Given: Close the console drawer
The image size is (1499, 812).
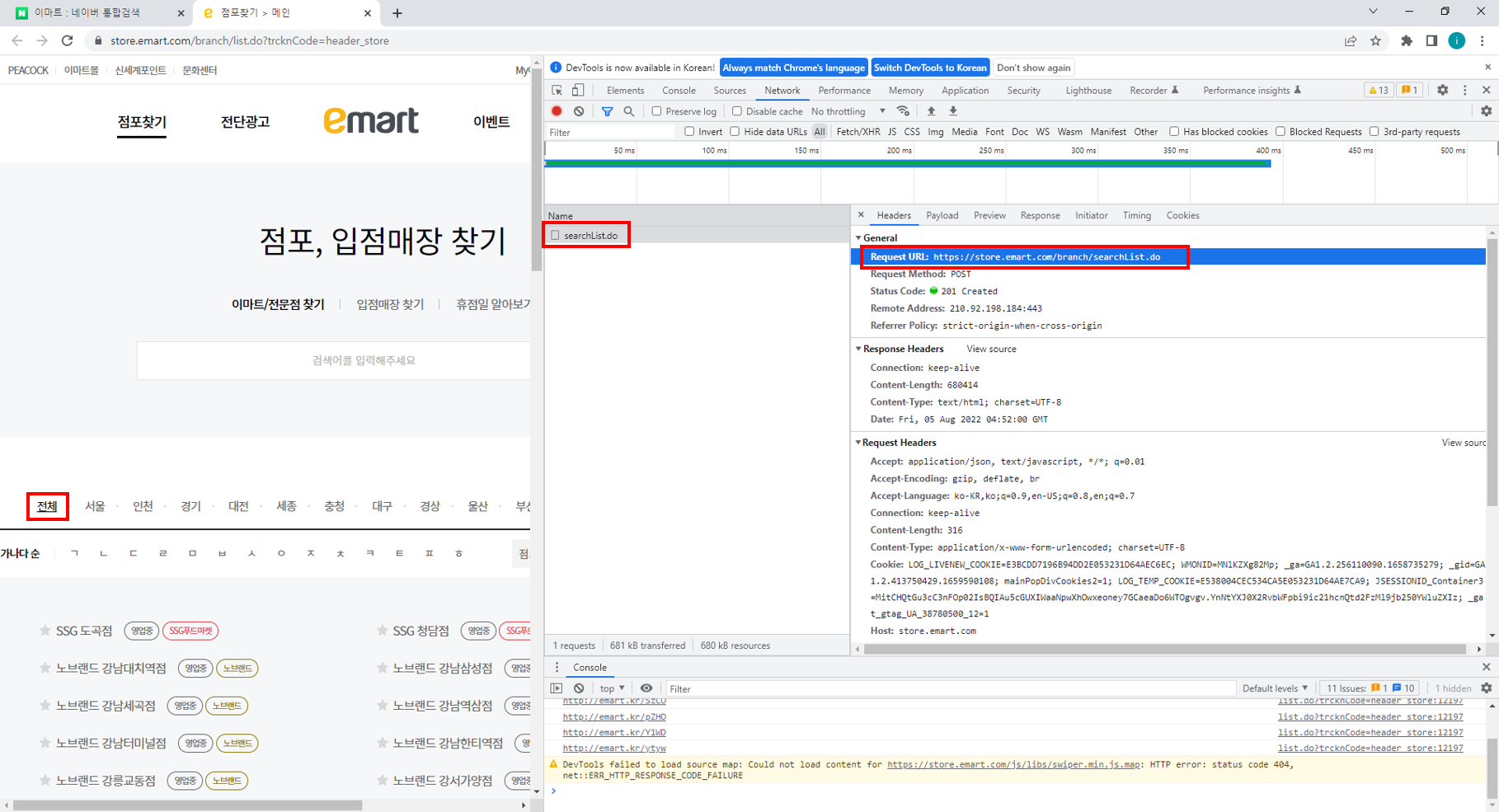Looking at the screenshot, I should click(1486, 667).
